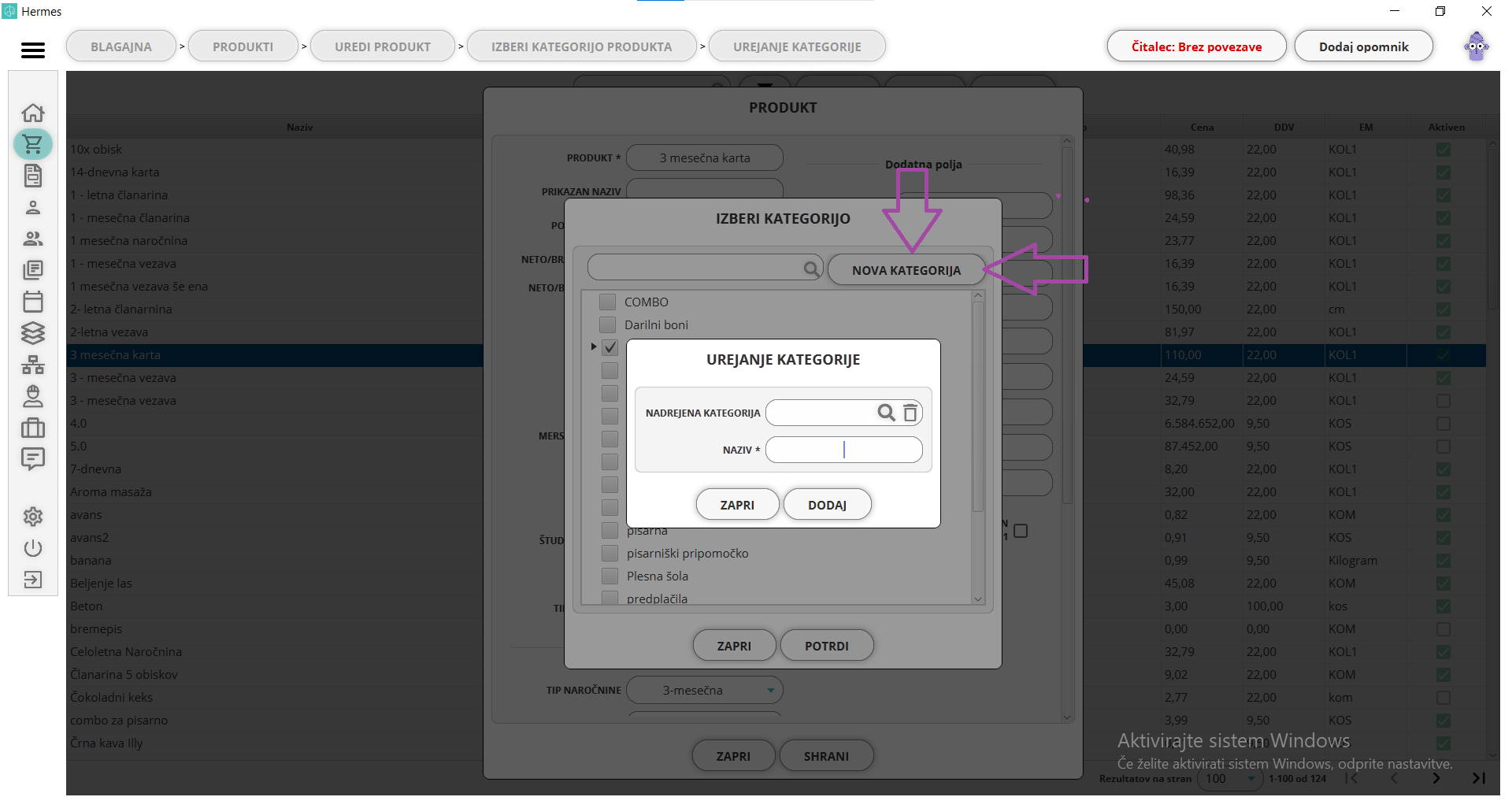
Task: Click ZAPRI in Urejanje kategorije dialog
Action: (737, 505)
